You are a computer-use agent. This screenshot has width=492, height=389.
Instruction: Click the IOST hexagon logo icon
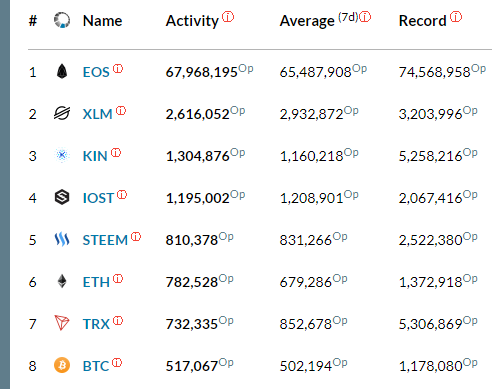click(62, 197)
